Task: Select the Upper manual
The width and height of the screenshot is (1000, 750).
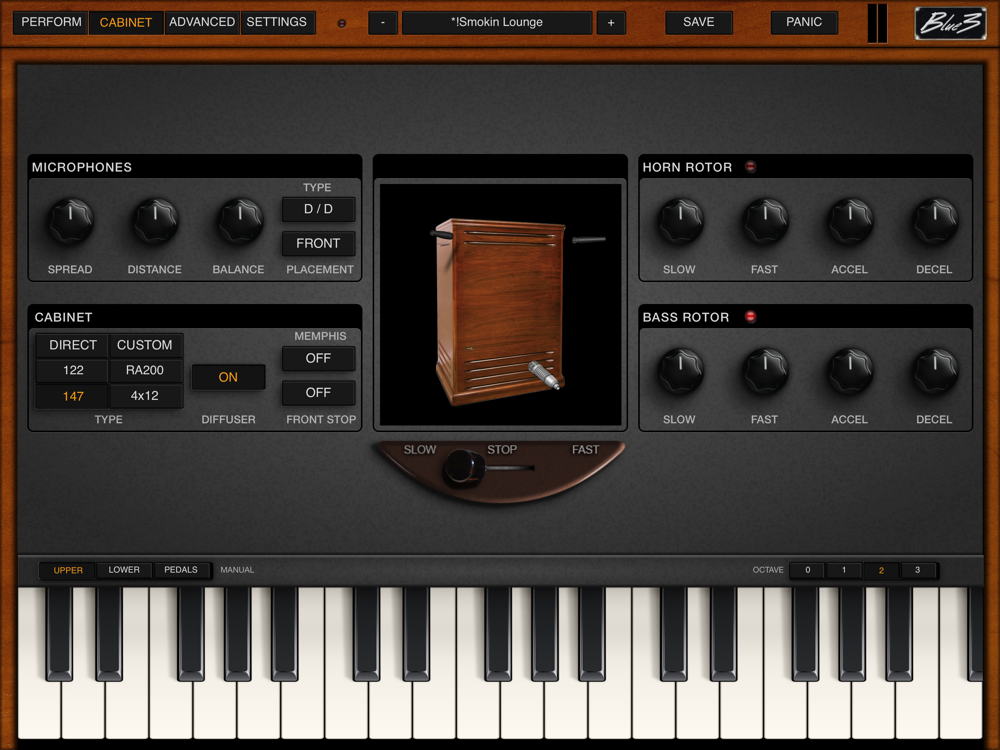Action: click(x=68, y=570)
